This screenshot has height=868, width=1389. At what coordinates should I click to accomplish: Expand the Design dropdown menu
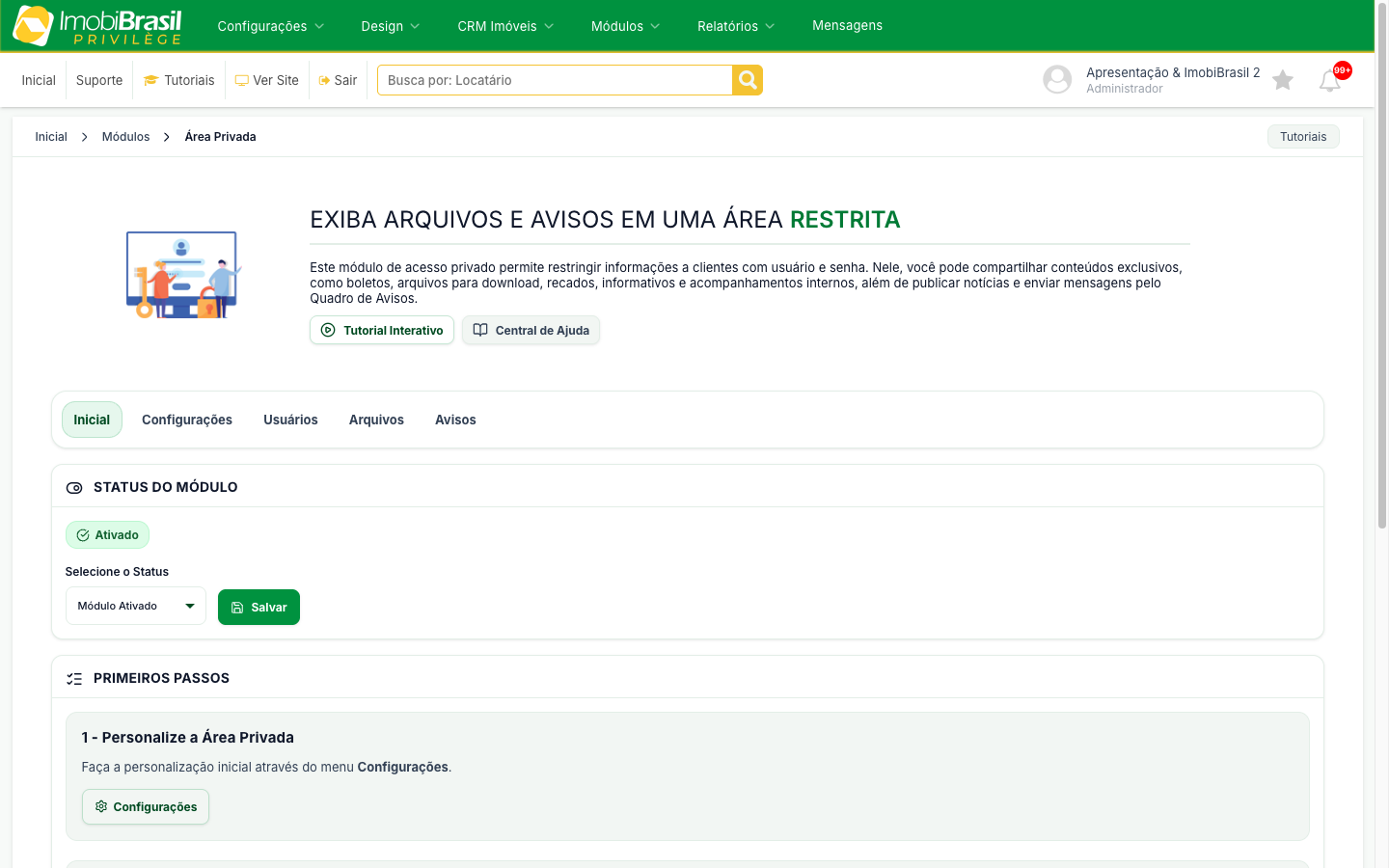coord(391,26)
